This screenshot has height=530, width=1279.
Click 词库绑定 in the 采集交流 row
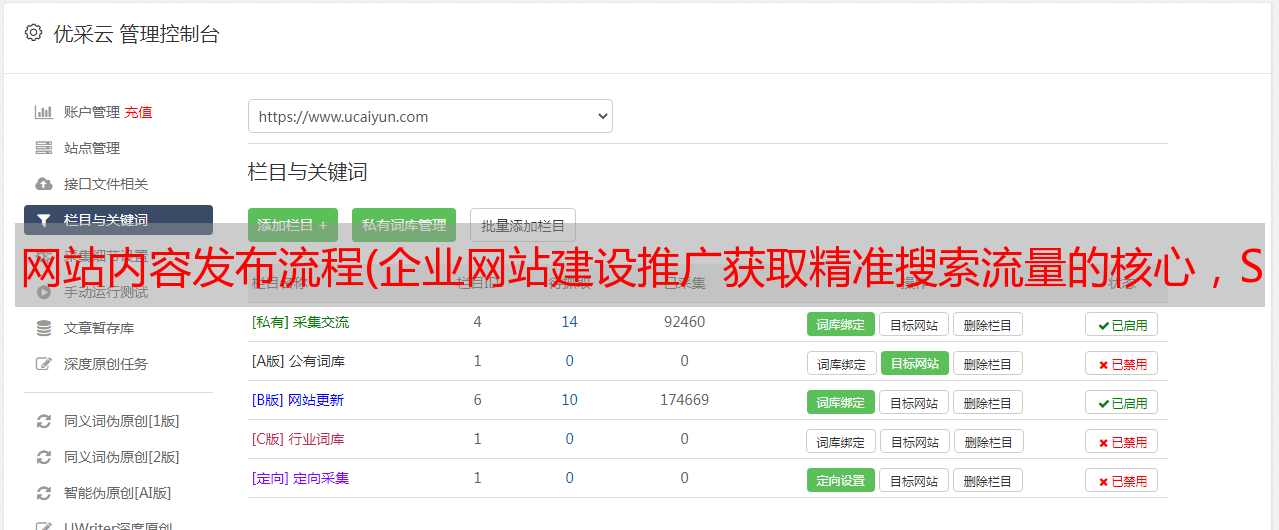tap(841, 324)
